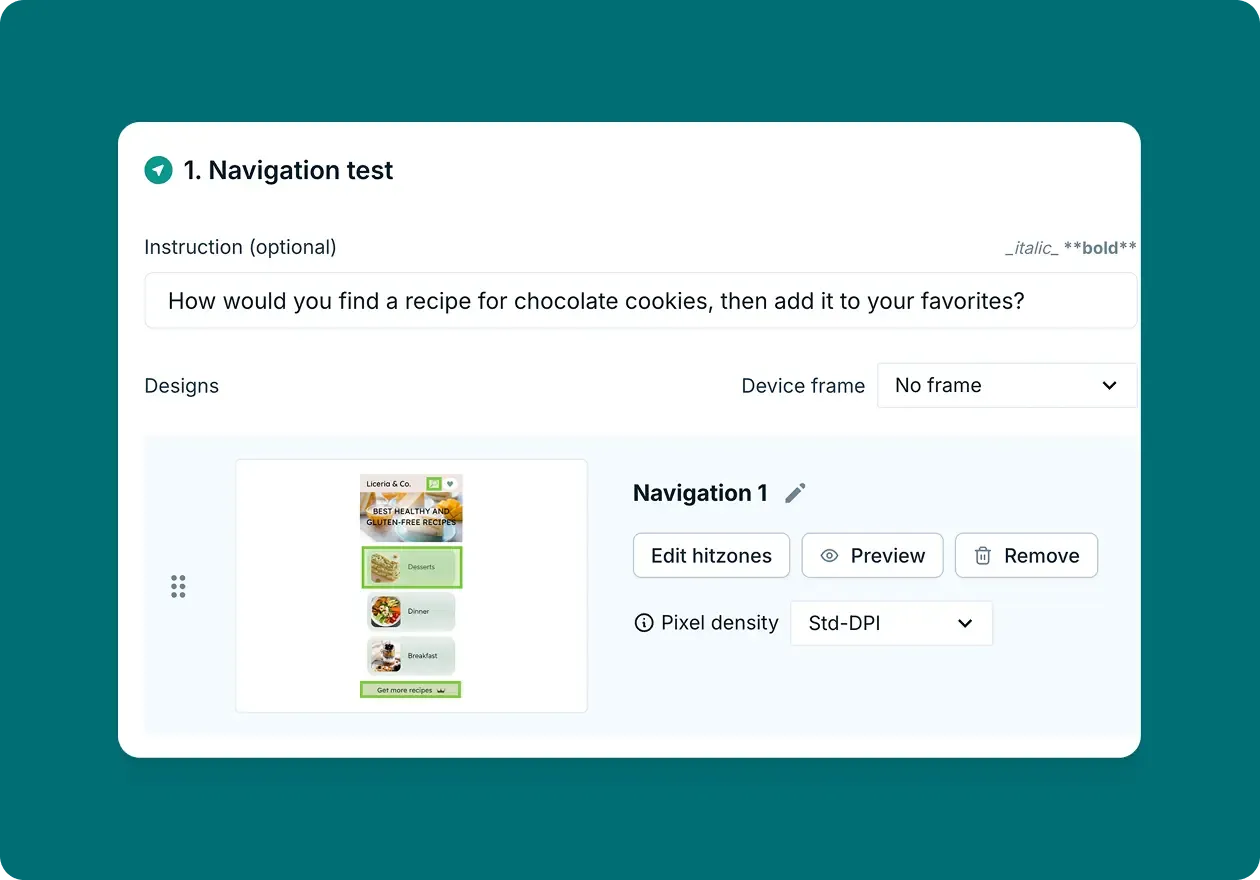Click inside the instruction text field
Image resolution: width=1260 pixels, height=880 pixels.
(x=640, y=300)
